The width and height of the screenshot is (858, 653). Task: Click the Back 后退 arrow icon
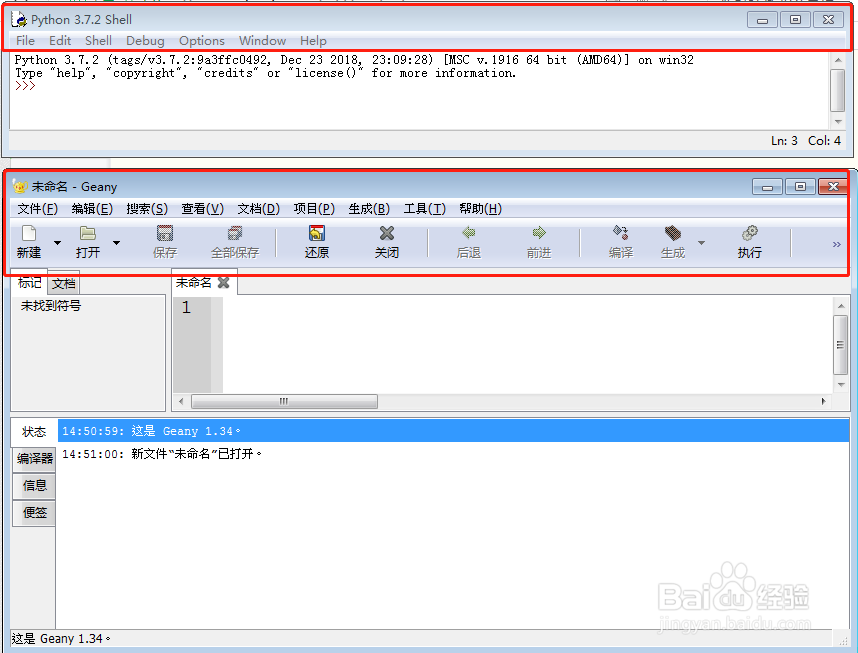pos(469,233)
